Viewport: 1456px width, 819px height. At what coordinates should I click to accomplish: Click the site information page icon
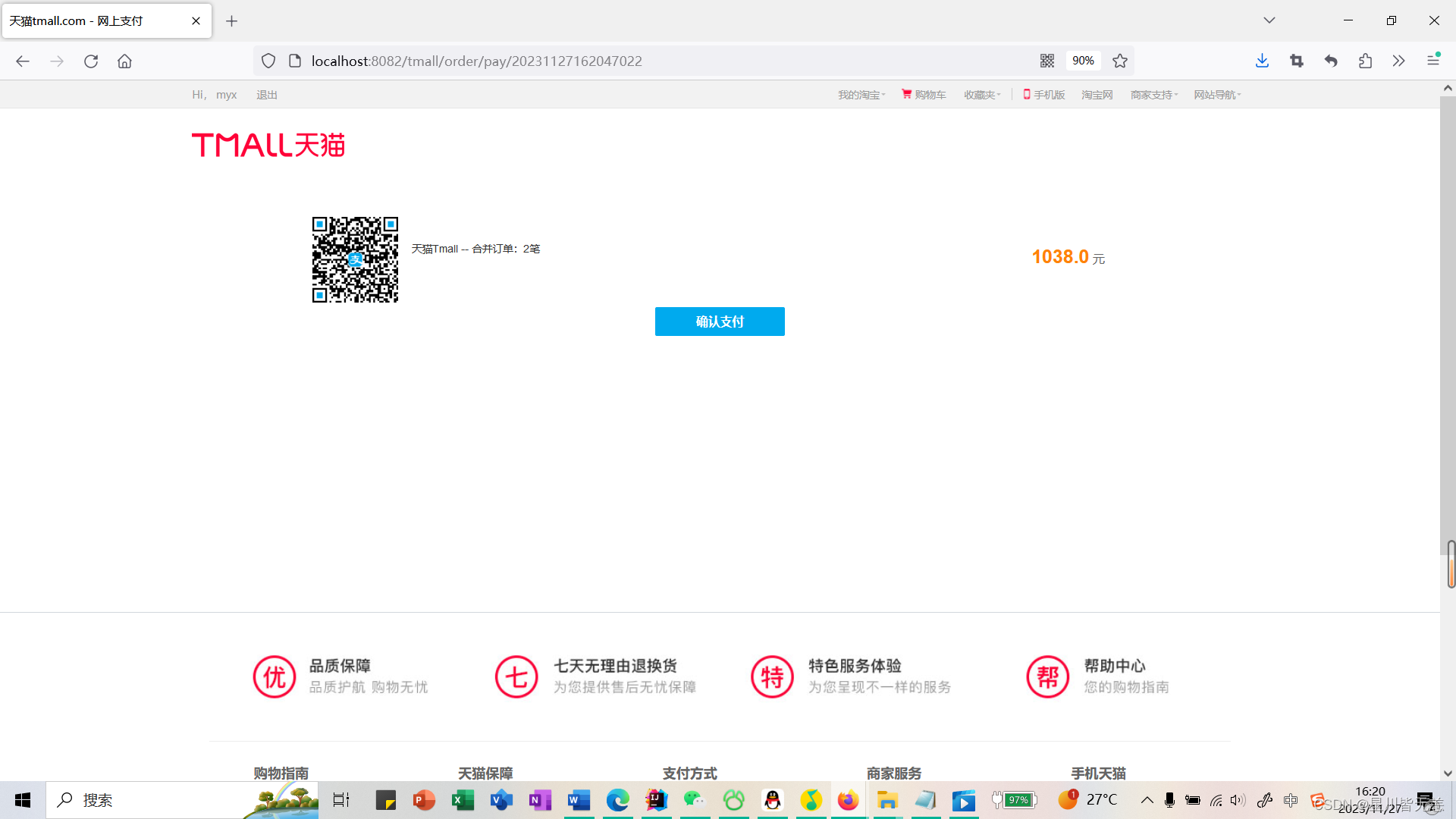pos(295,61)
